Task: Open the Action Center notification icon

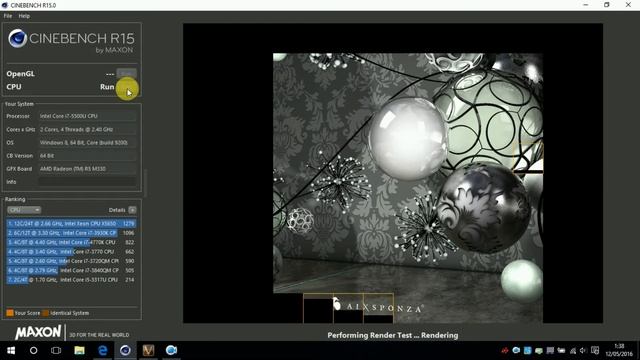Action: [595, 351]
